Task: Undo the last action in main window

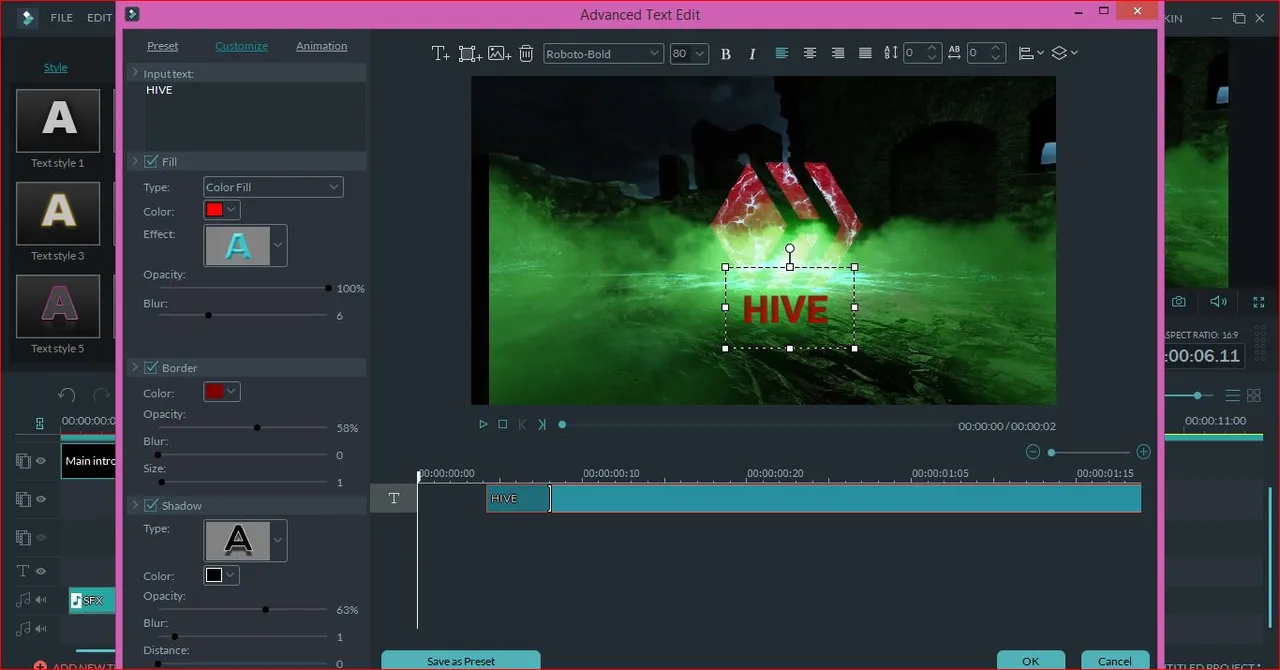Action: tap(67, 395)
